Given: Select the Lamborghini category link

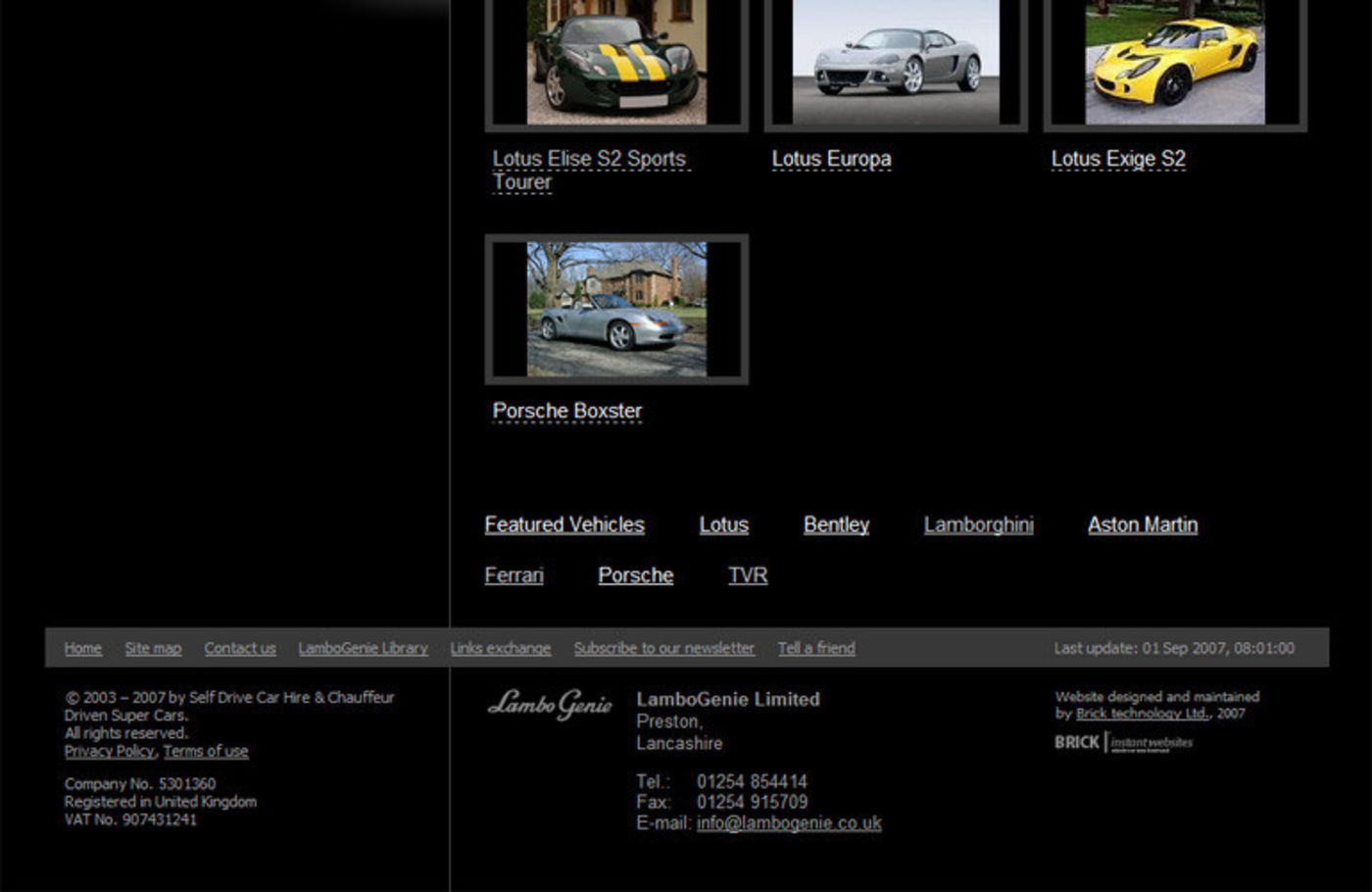Looking at the screenshot, I should [x=978, y=524].
